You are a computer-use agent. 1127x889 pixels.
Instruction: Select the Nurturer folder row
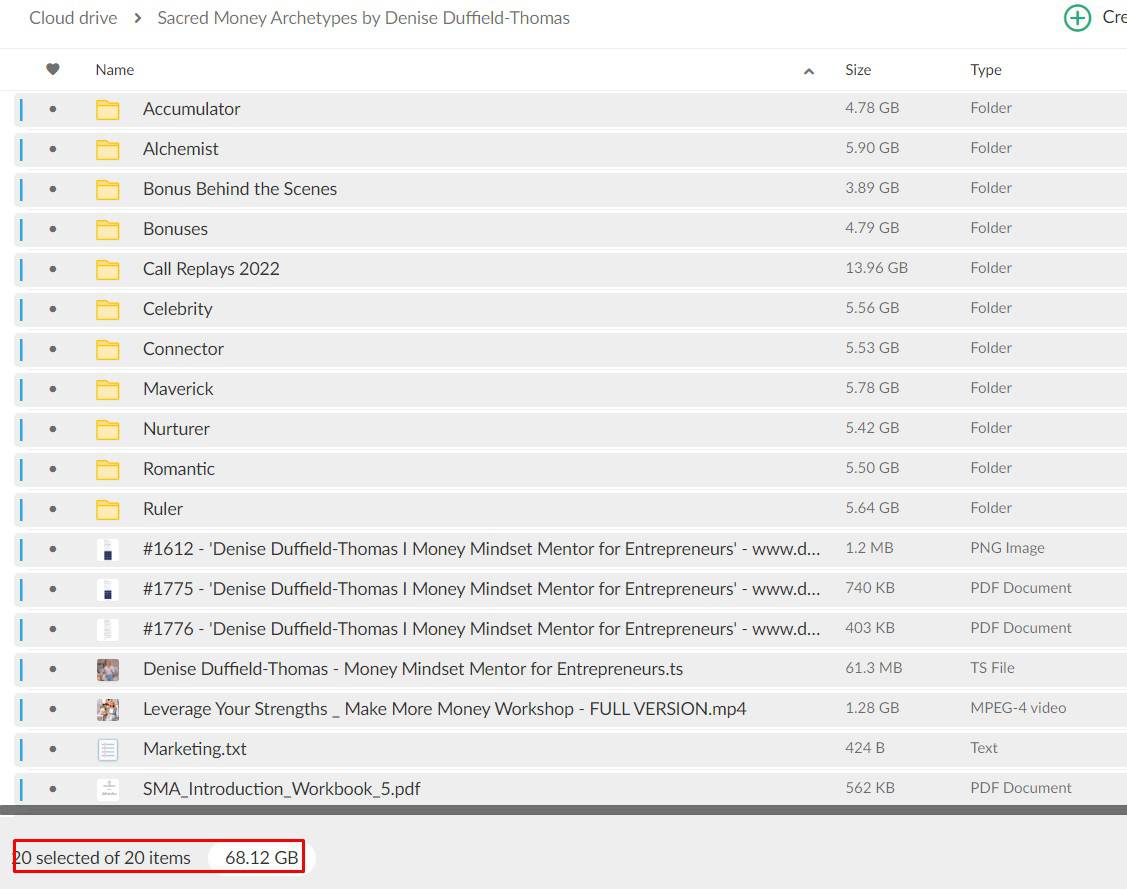pyautogui.click(x=176, y=429)
